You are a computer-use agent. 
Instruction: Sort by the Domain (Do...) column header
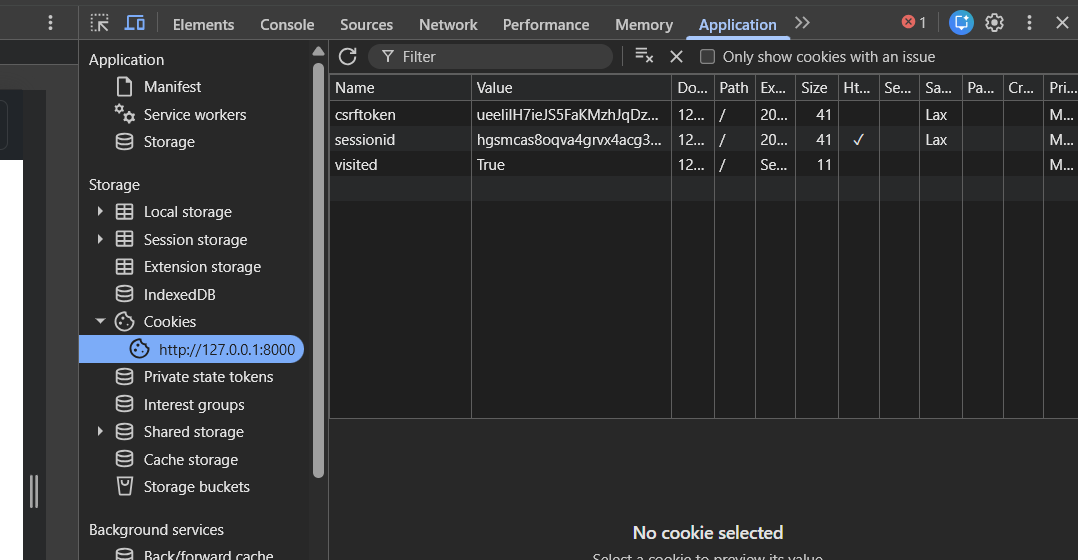693,87
